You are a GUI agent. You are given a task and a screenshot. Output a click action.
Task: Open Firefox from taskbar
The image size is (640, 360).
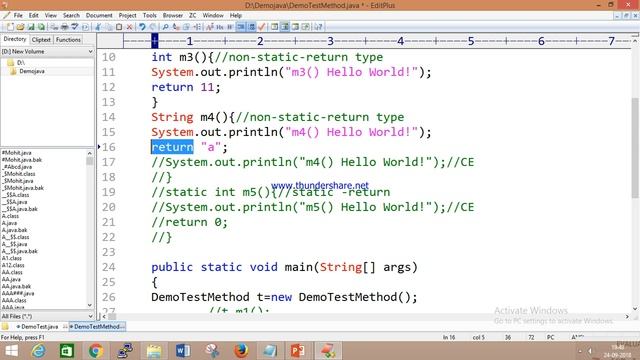coord(241,351)
